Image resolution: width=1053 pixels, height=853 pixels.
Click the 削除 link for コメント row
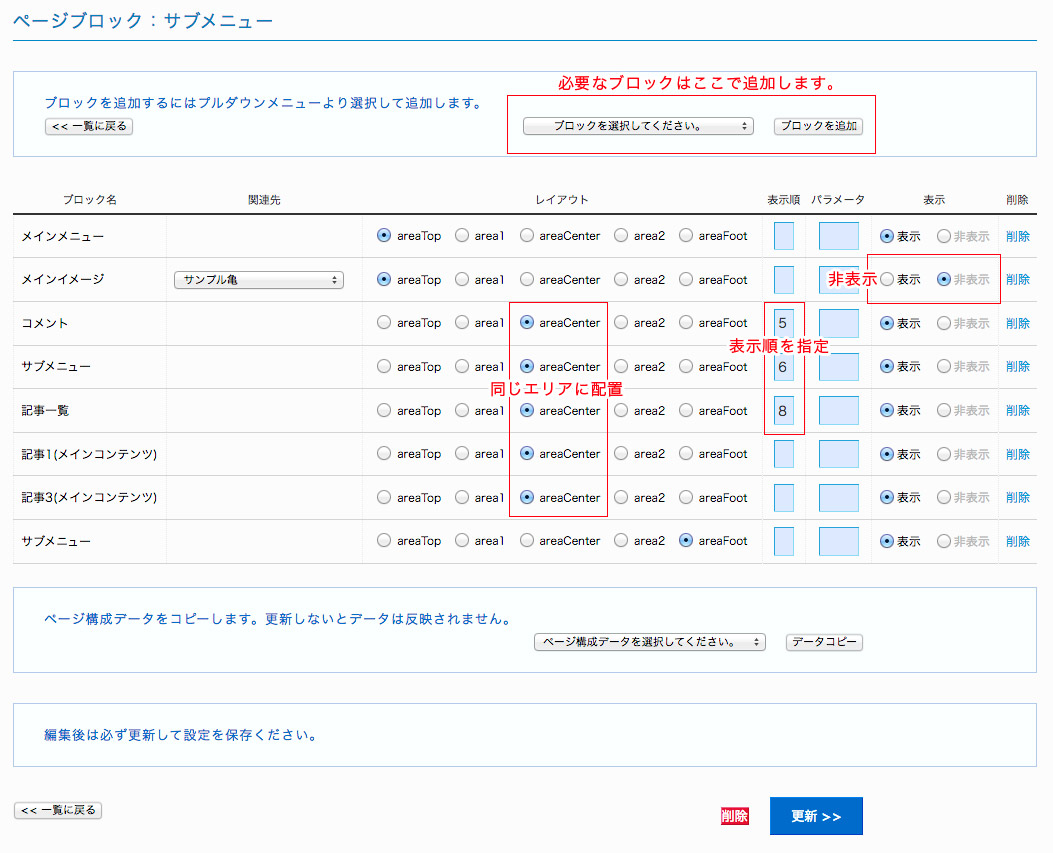1017,323
